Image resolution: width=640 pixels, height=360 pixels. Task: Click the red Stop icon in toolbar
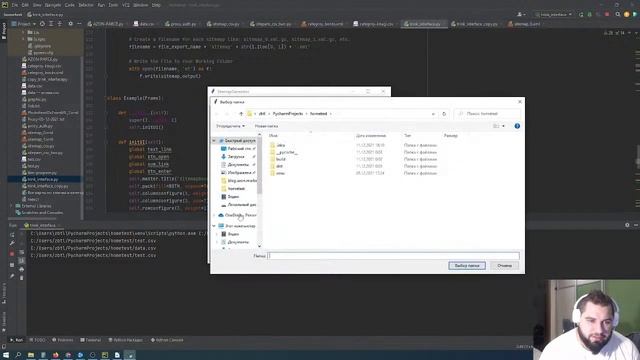coord(607,14)
